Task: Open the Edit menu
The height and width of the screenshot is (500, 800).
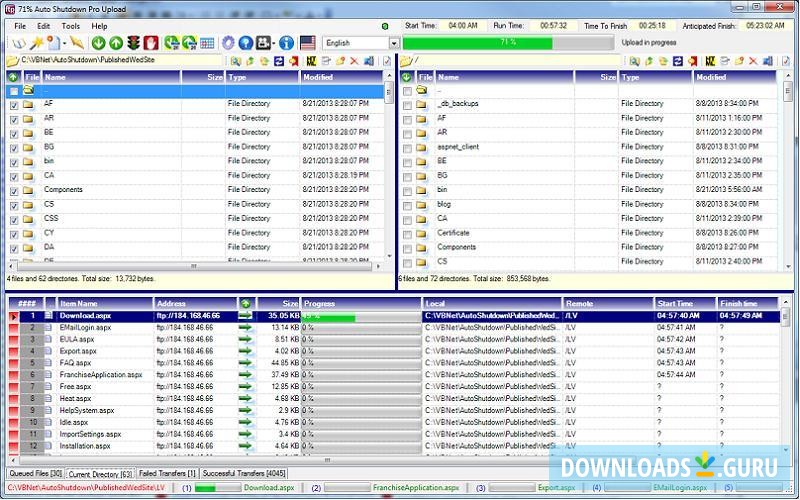Action: coord(43,26)
